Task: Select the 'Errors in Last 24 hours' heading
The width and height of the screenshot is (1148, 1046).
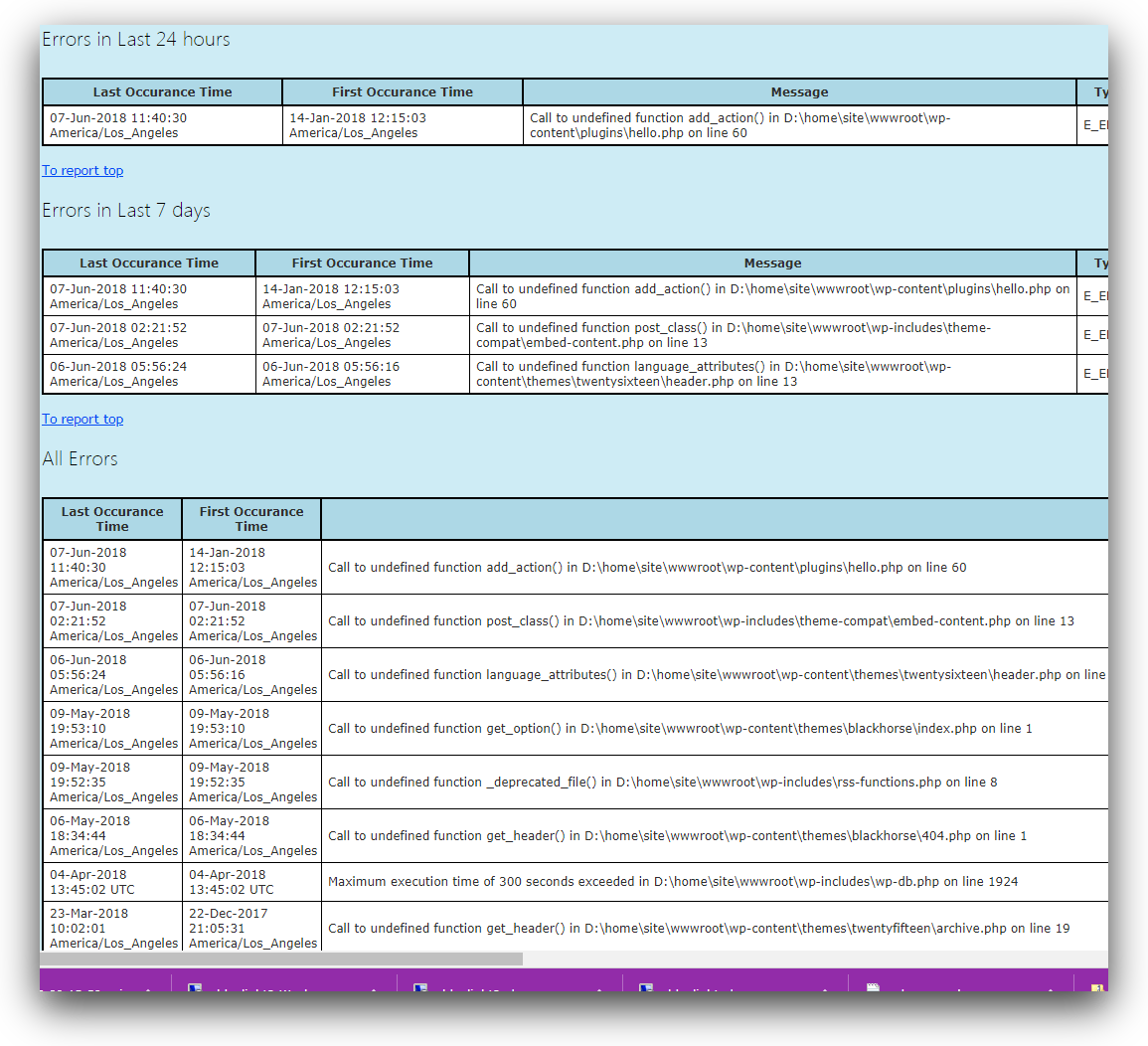Action: [136, 40]
